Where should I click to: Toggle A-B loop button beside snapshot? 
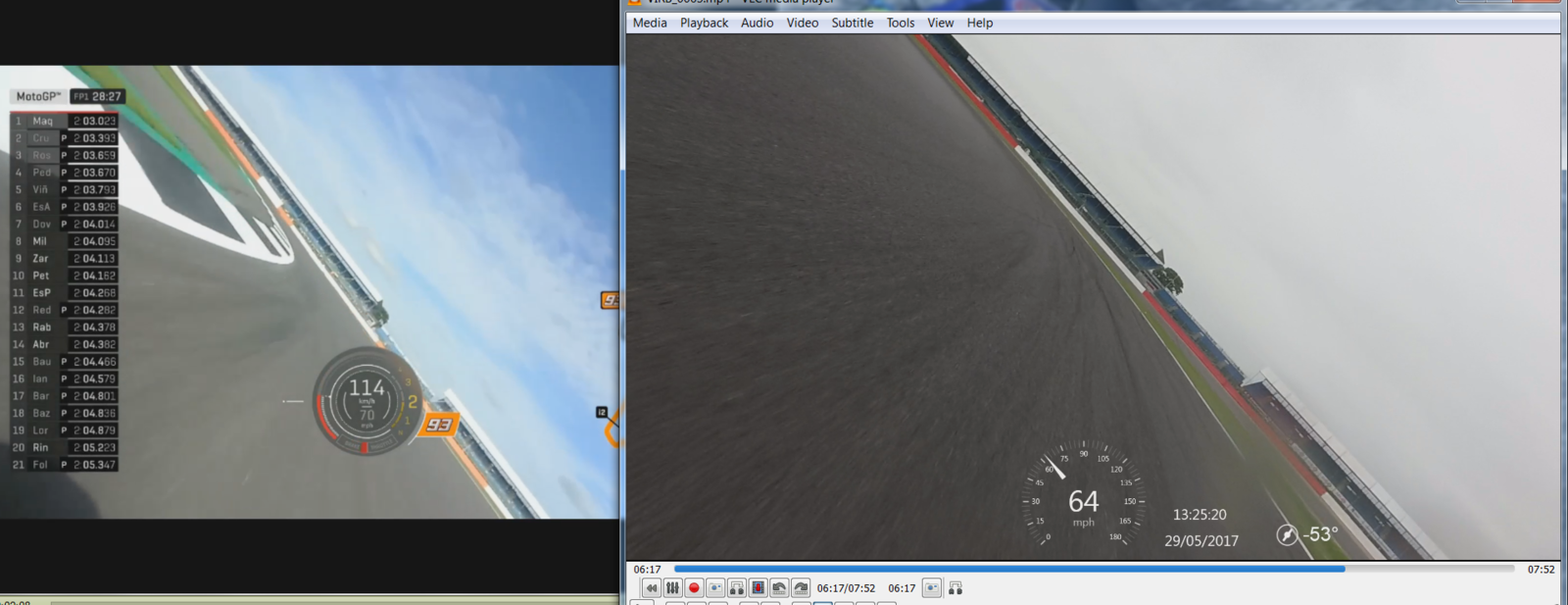pos(737,588)
